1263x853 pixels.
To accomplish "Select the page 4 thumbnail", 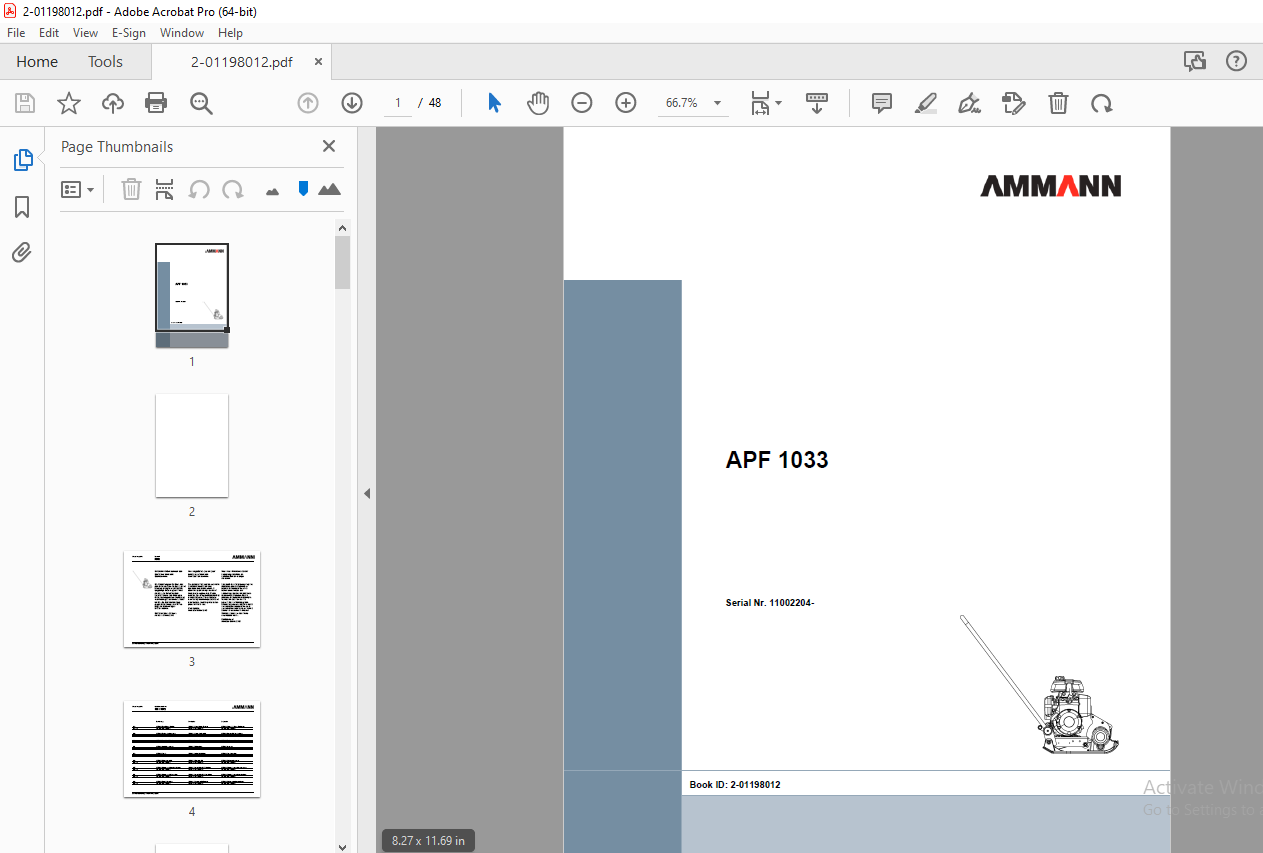I will (x=192, y=749).
